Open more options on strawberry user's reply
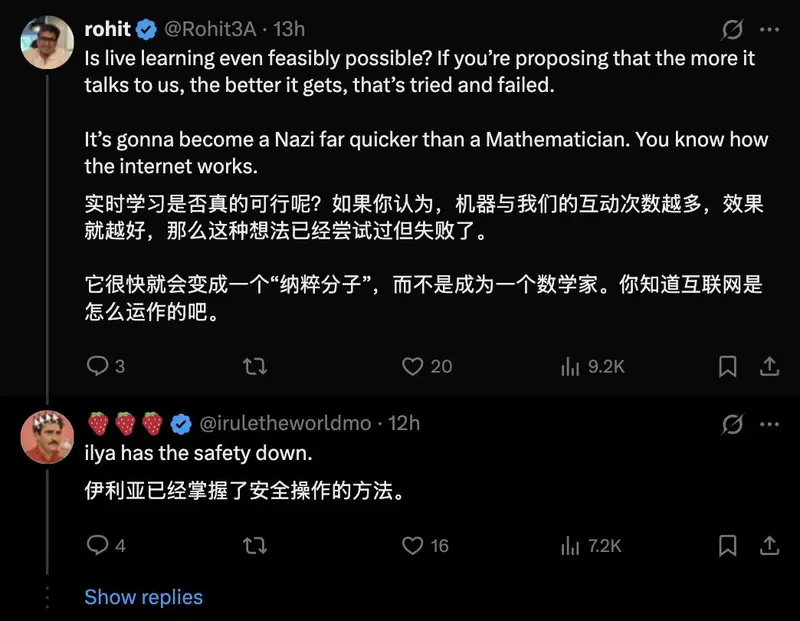The width and height of the screenshot is (800, 621). point(769,424)
